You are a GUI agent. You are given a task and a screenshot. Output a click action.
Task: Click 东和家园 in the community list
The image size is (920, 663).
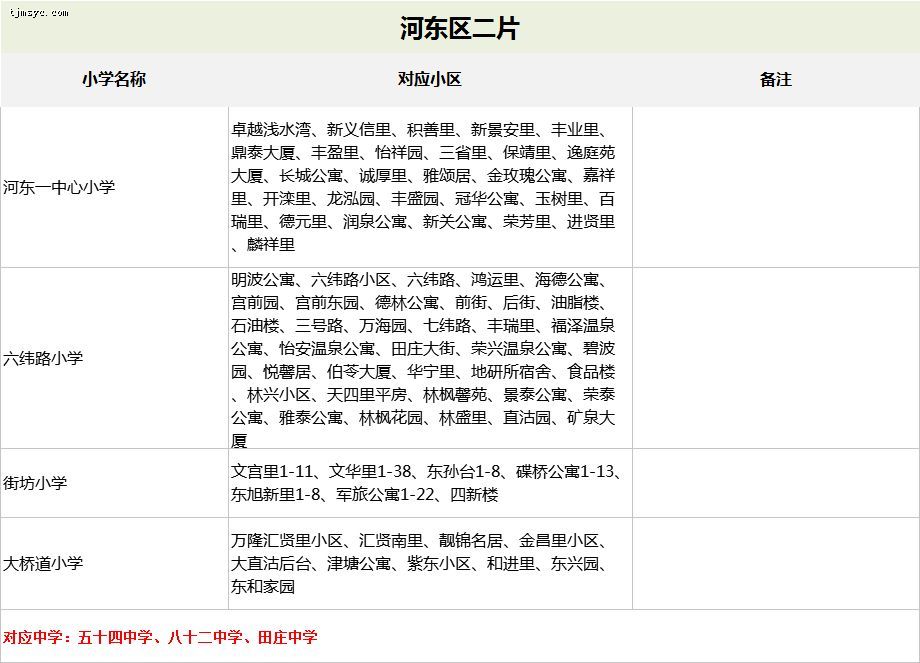263,587
